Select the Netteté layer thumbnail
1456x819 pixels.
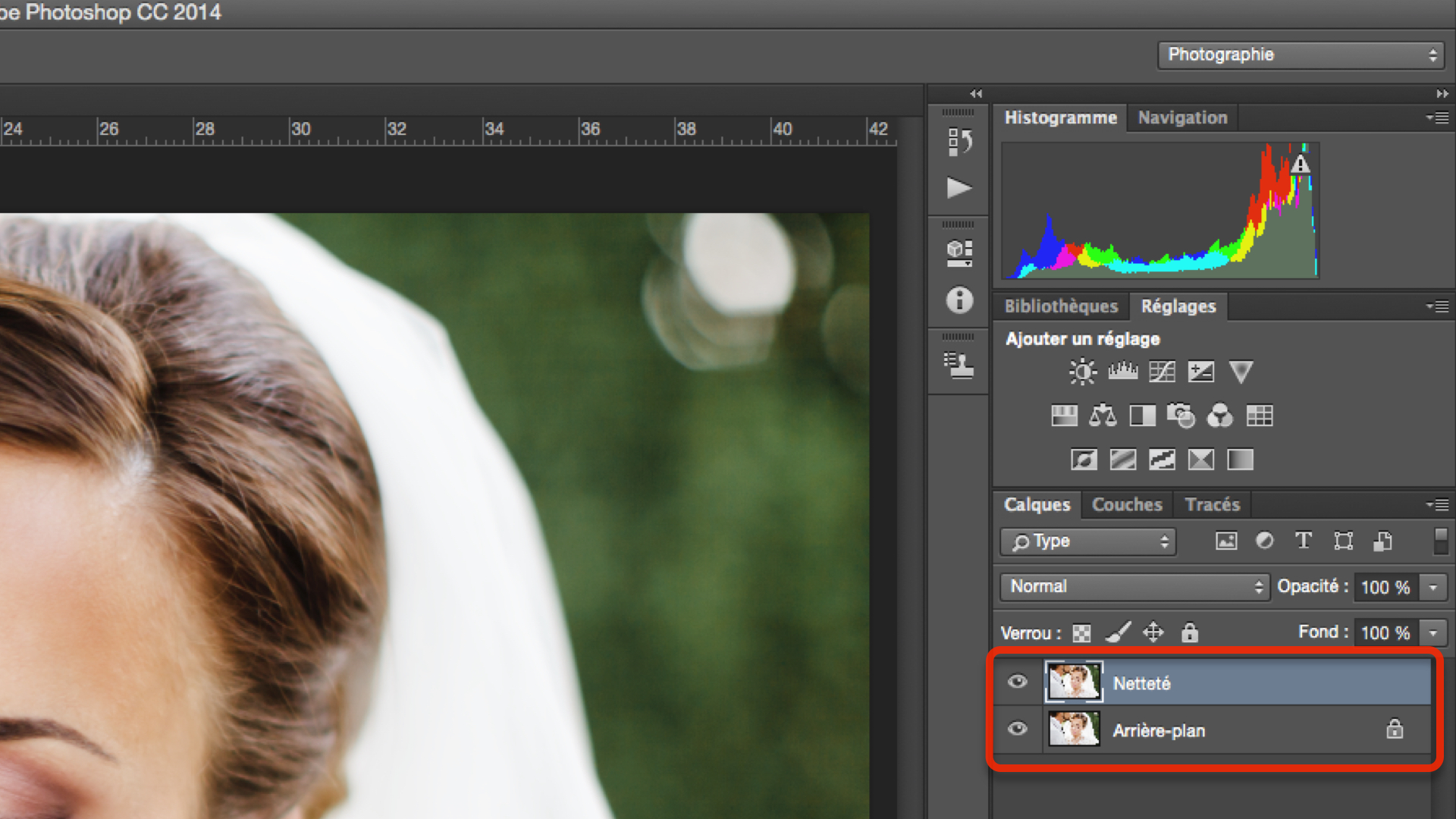tap(1074, 682)
